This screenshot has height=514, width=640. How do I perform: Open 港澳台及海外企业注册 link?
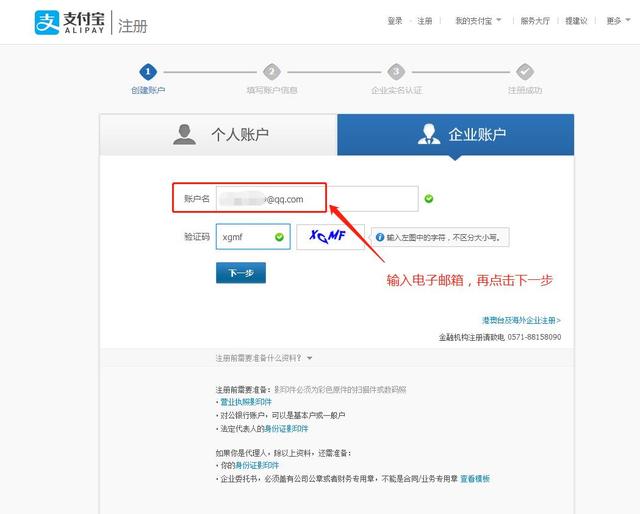point(521,320)
